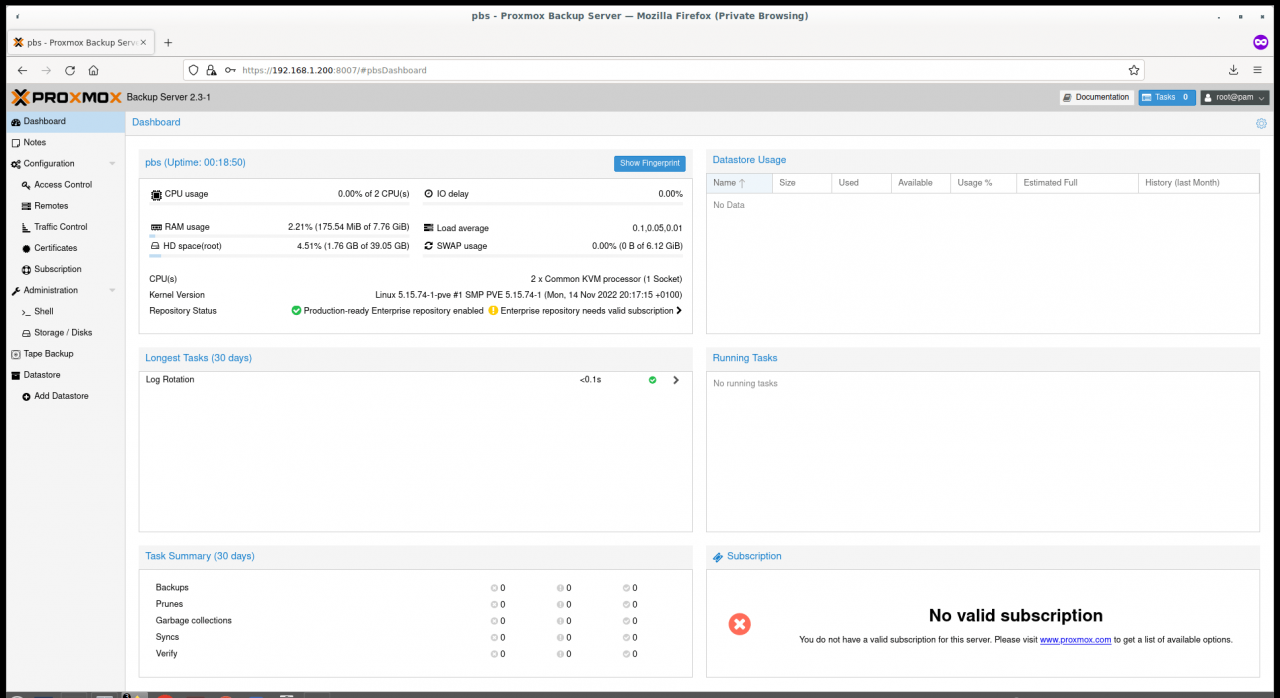Expand the Log Rotation task details

pos(675,380)
